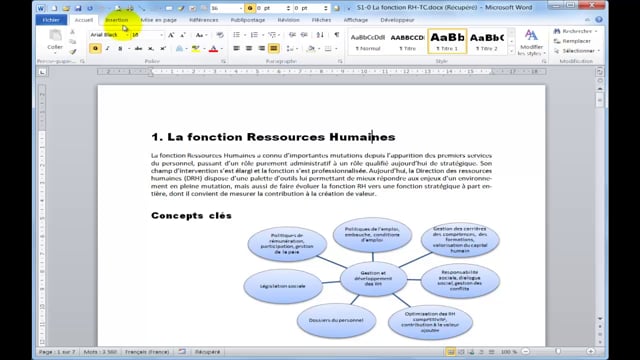Viewport: 640px width, 360px height.
Task: Click the decrease indent icon
Action: coord(292,35)
